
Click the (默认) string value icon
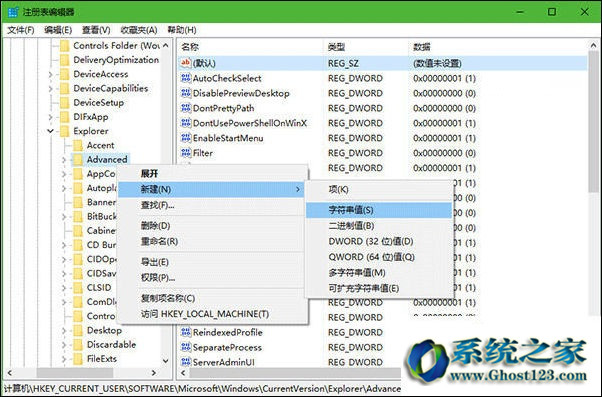click(186, 63)
